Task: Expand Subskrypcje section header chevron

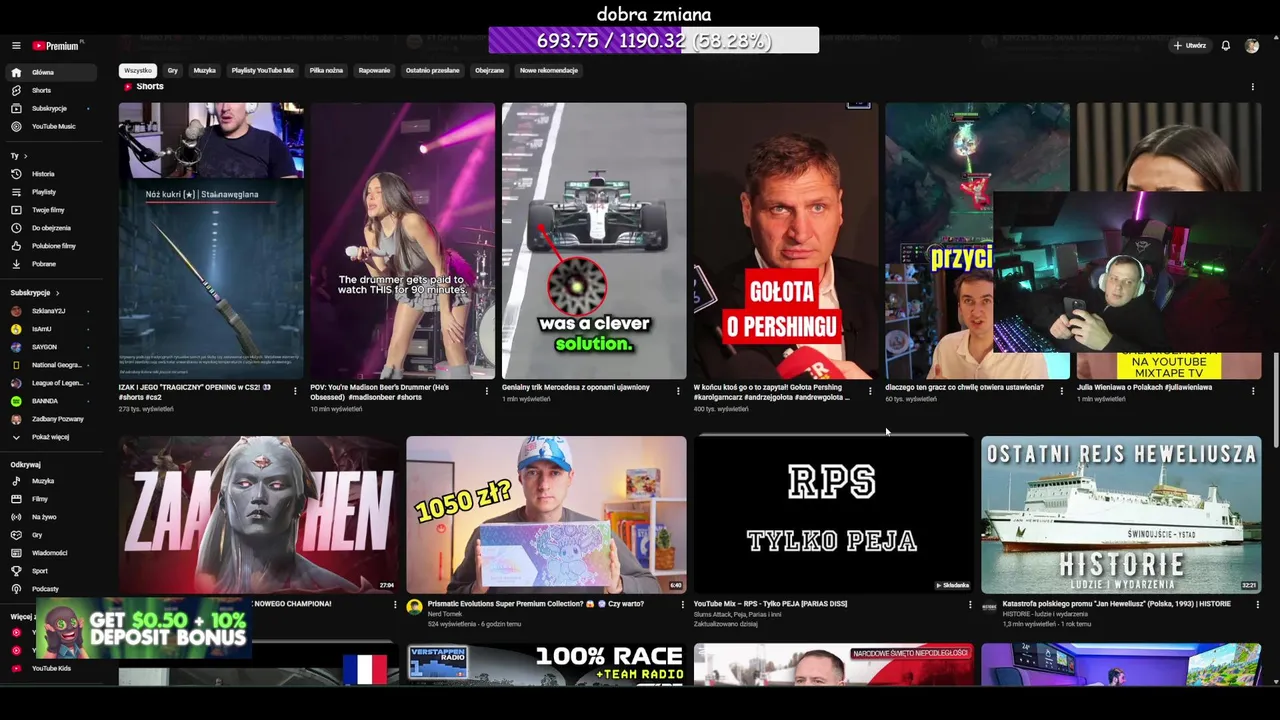Action: coord(57,293)
